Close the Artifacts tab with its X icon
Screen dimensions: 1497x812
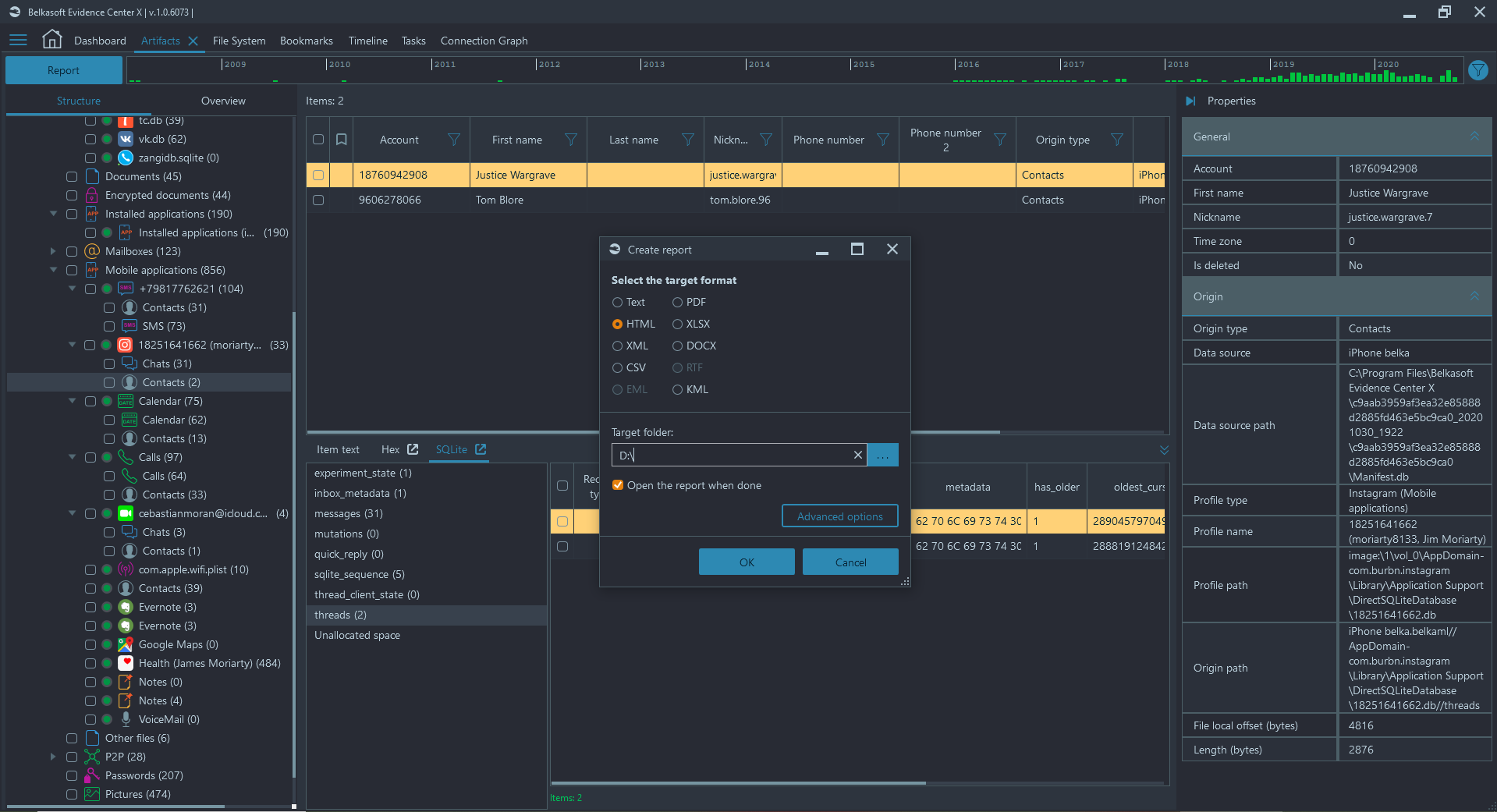pos(193,41)
